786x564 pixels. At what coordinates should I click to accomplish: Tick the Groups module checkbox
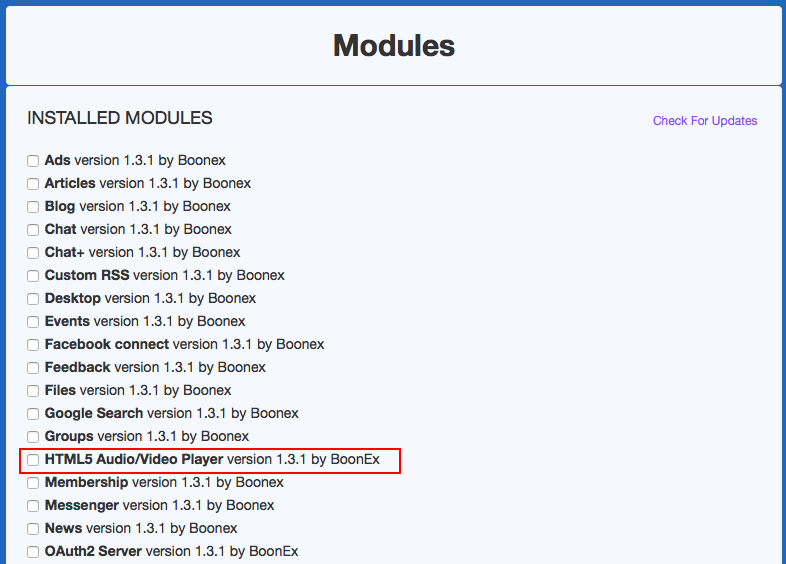(x=33, y=437)
